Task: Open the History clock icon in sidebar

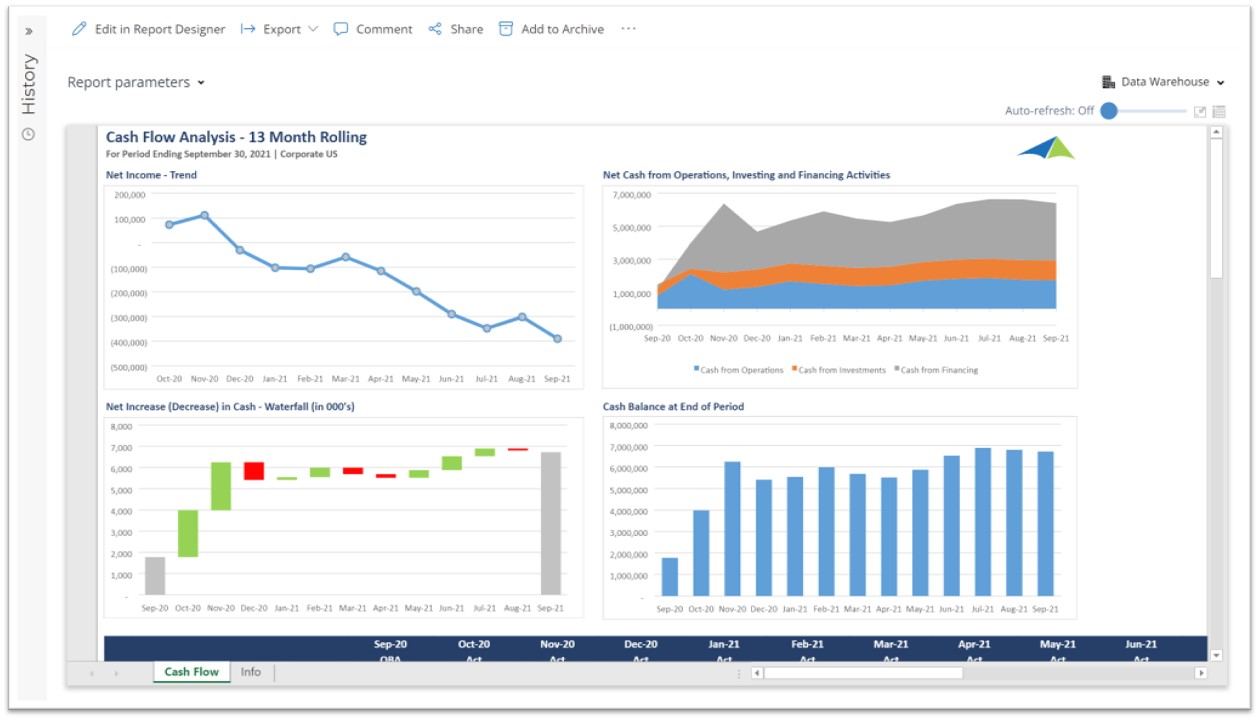Action: click(28, 134)
